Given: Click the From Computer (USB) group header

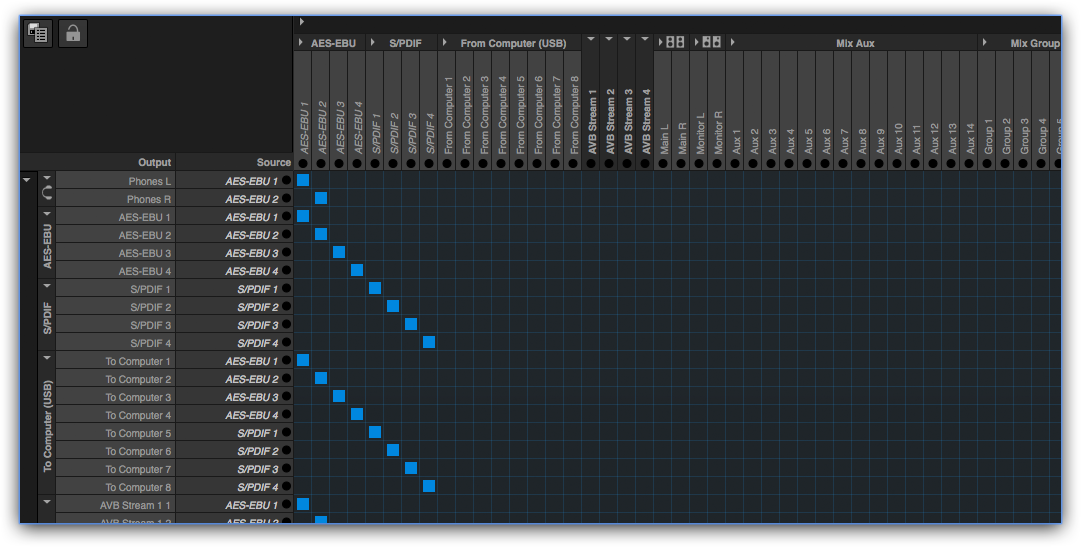Looking at the screenshot, I should 512,44.
